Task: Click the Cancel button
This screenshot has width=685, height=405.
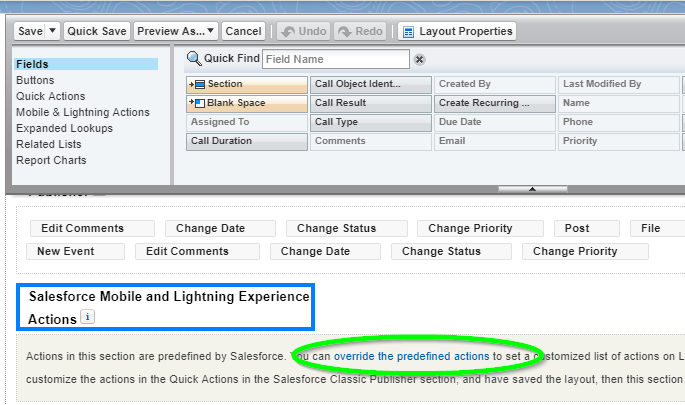Action: (243, 31)
